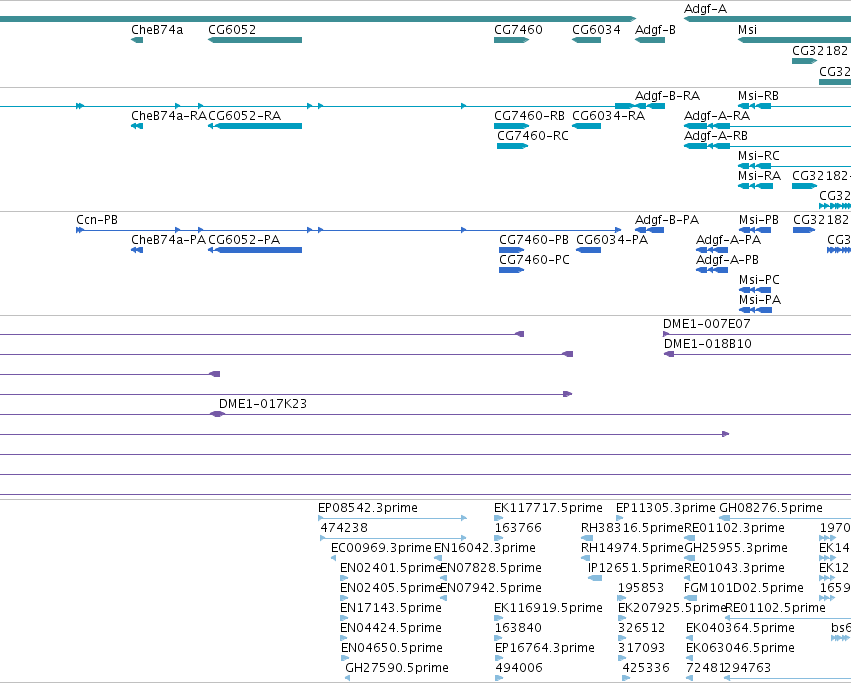Open the Adgf-B-PA protein label
This screenshot has height=683, width=851.
click(667, 220)
